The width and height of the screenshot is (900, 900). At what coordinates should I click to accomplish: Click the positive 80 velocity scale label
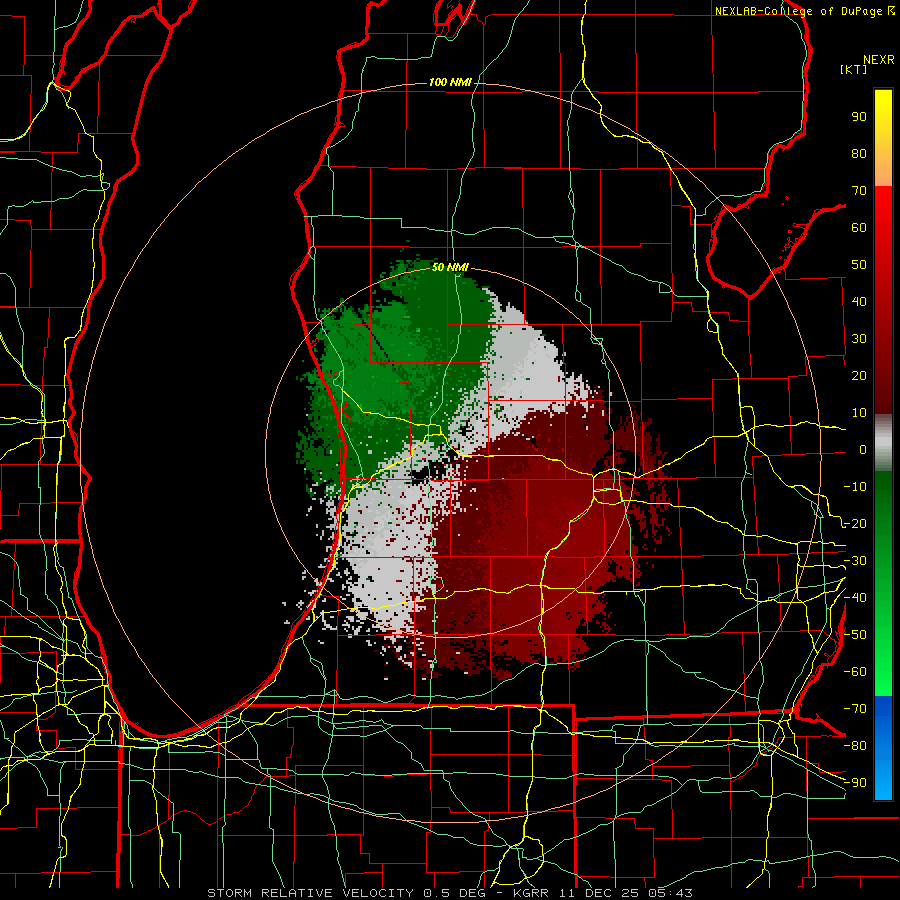[x=859, y=153]
